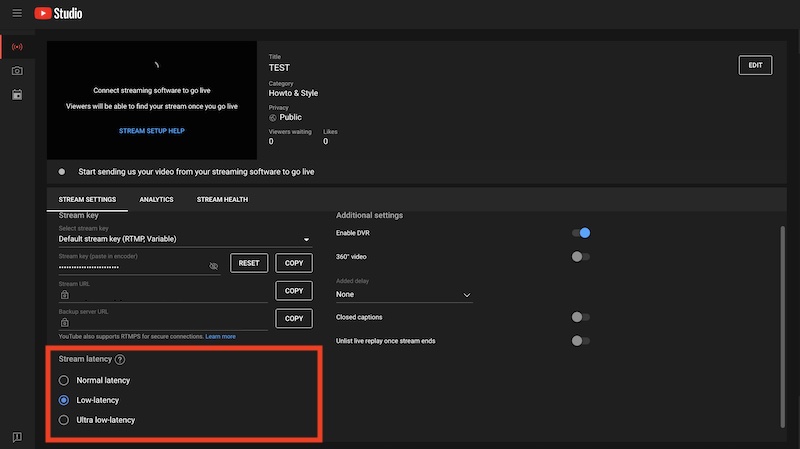Click the TEST stream title text

pyautogui.click(x=279, y=68)
